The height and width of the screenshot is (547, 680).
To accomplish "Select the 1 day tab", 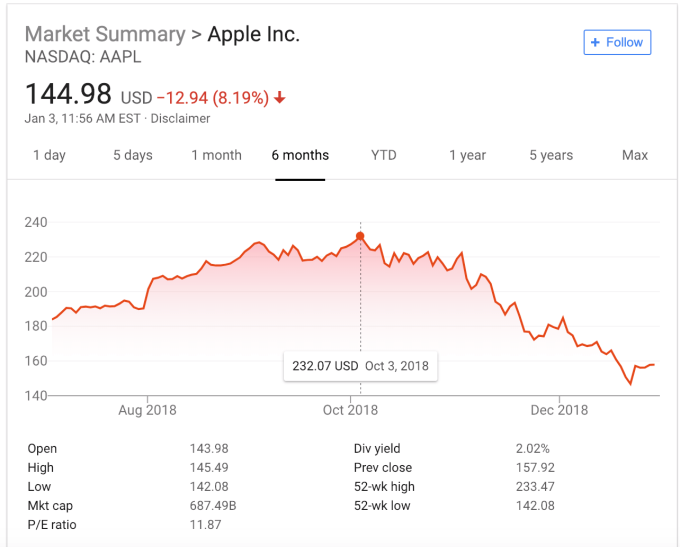I will click(49, 155).
